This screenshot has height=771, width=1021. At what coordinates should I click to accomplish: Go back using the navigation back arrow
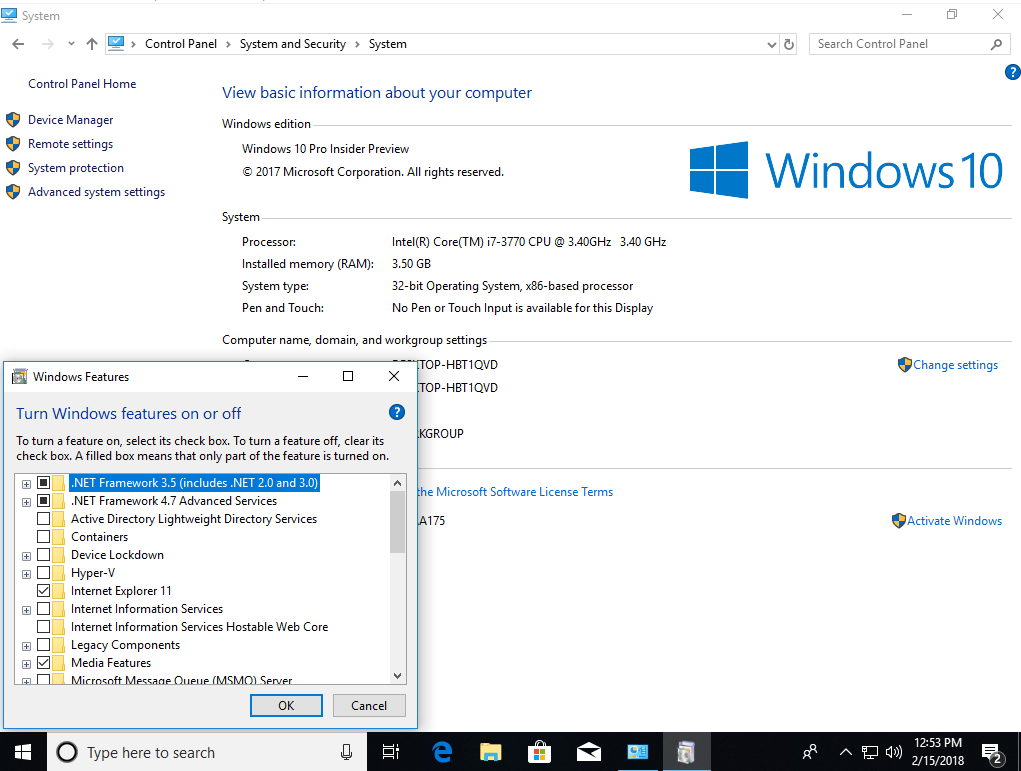coord(18,44)
